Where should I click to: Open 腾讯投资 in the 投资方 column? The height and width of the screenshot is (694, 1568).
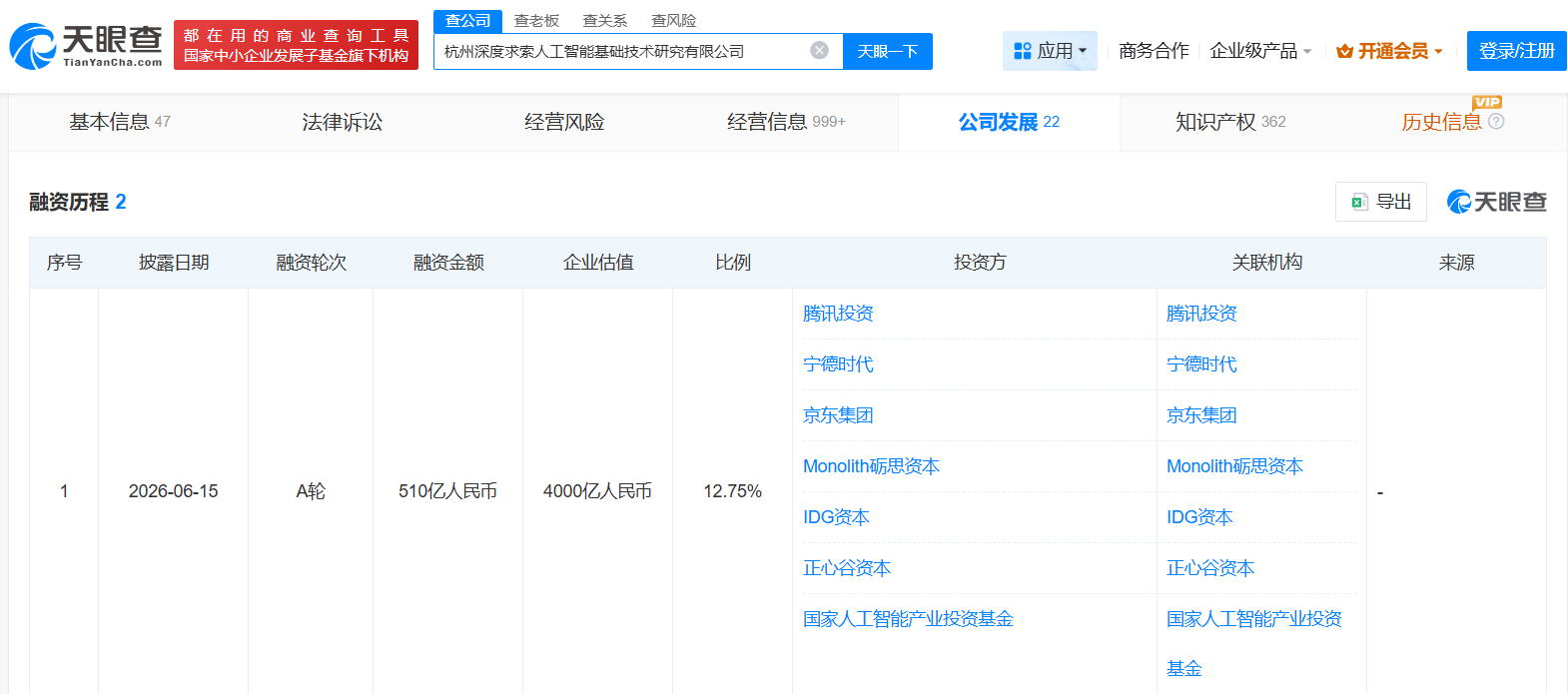(x=838, y=314)
